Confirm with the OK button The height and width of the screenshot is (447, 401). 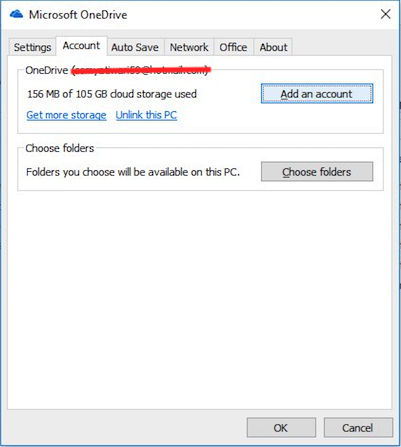281,427
